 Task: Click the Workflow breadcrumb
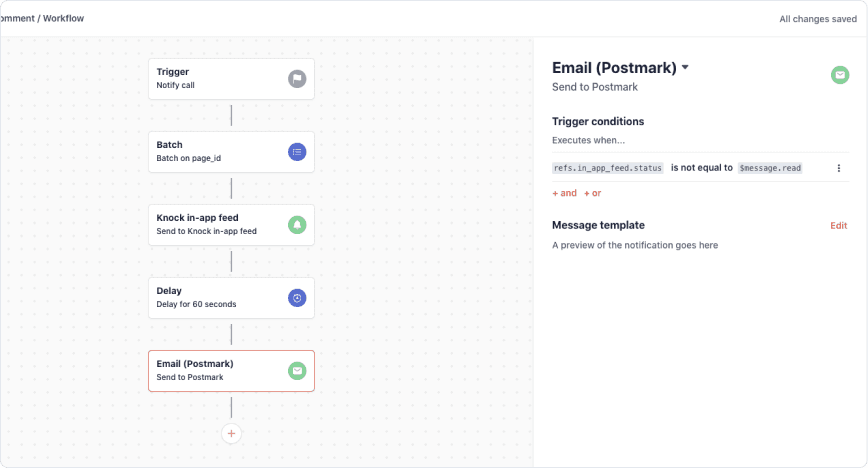[63, 19]
